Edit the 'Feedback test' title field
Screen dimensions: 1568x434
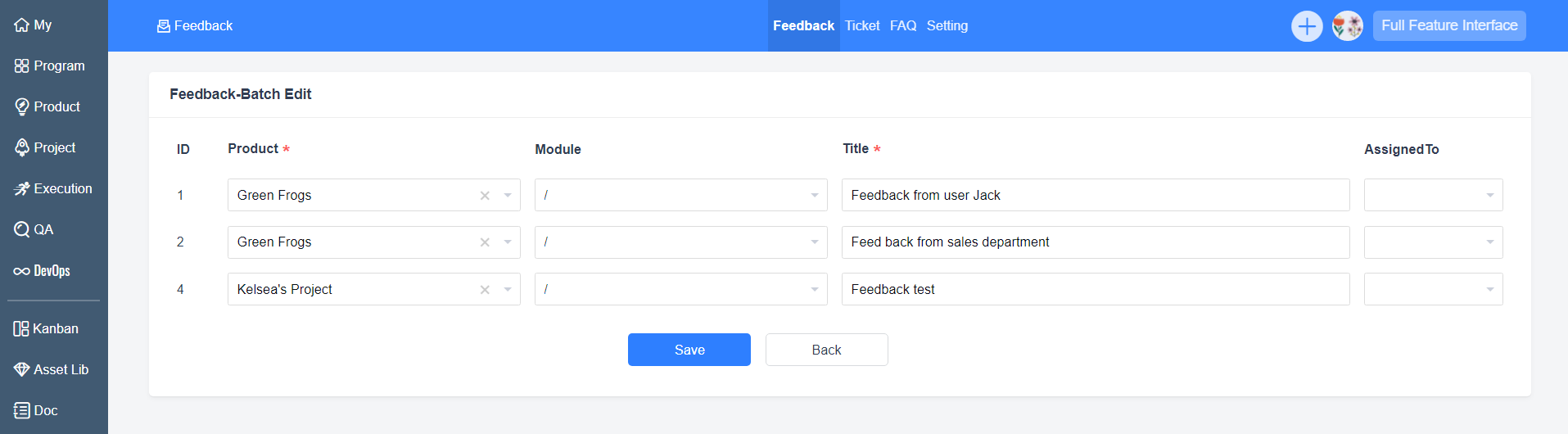(1096, 289)
